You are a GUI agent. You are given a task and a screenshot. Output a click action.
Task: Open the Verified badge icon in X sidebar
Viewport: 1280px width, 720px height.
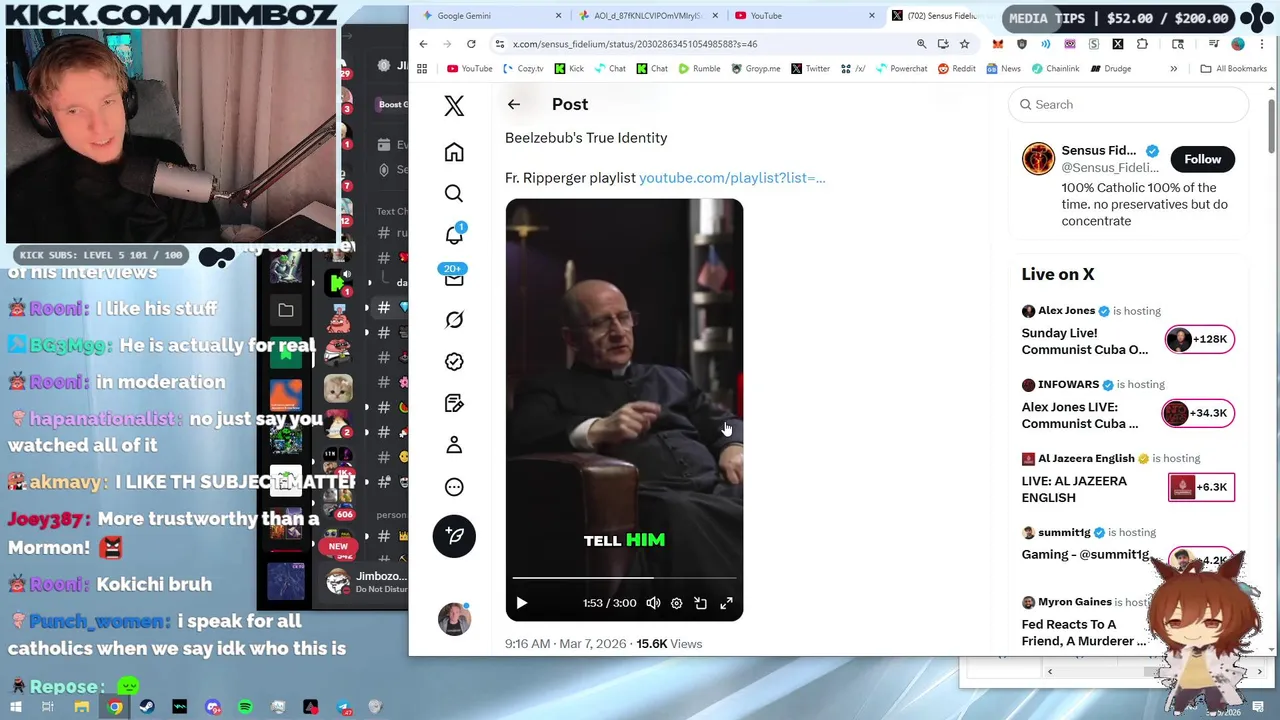pos(454,361)
